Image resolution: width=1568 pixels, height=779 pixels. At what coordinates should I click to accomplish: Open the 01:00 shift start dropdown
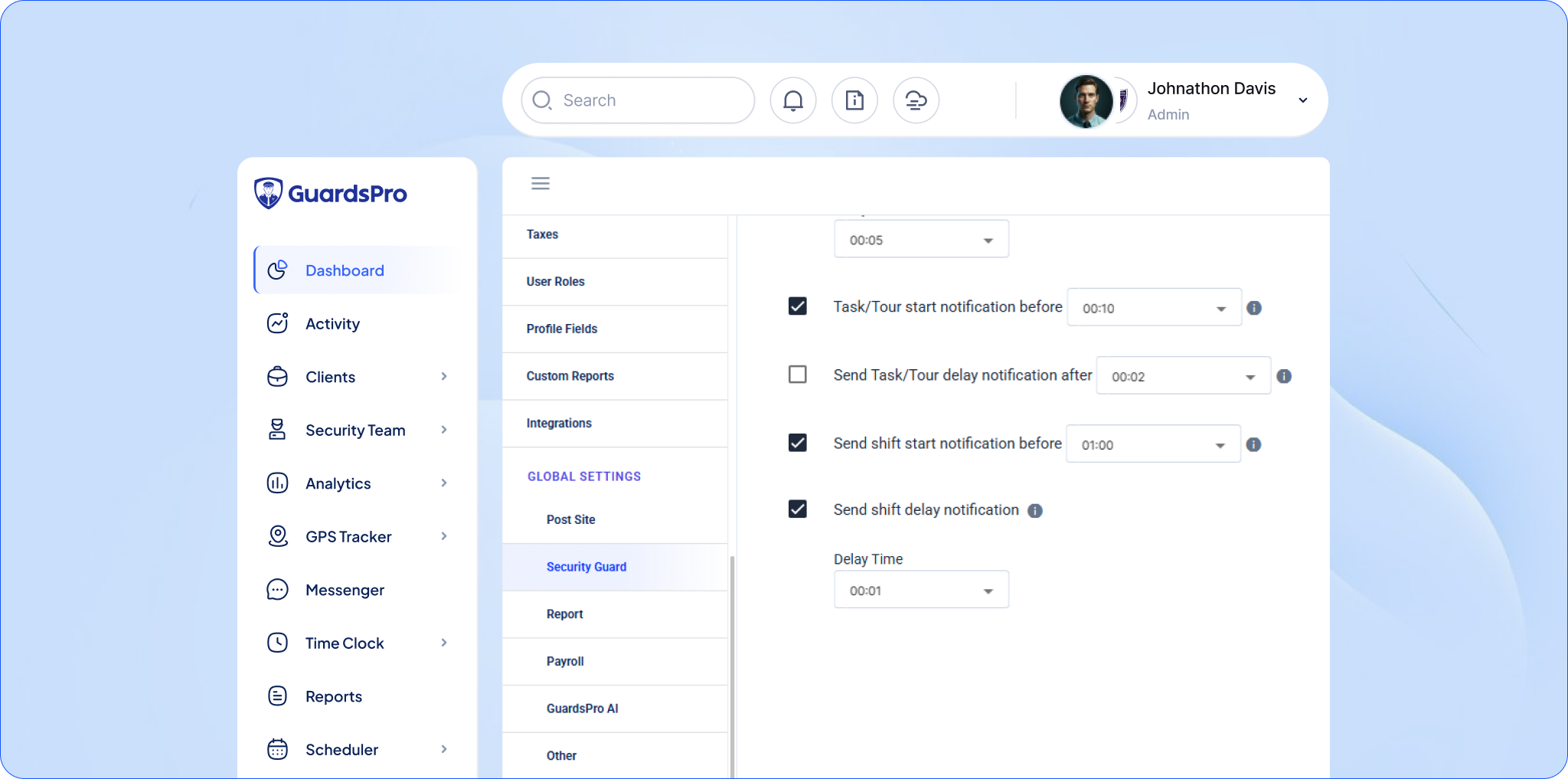coord(1154,444)
